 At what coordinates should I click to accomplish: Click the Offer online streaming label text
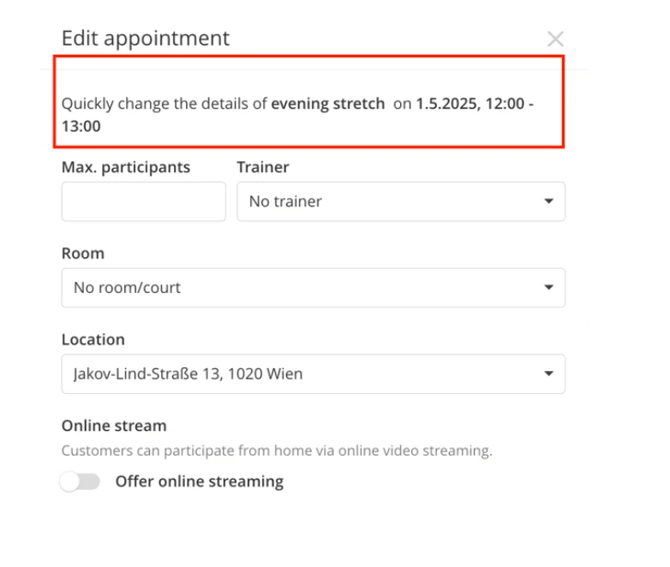pyautogui.click(x=200, y=482)
